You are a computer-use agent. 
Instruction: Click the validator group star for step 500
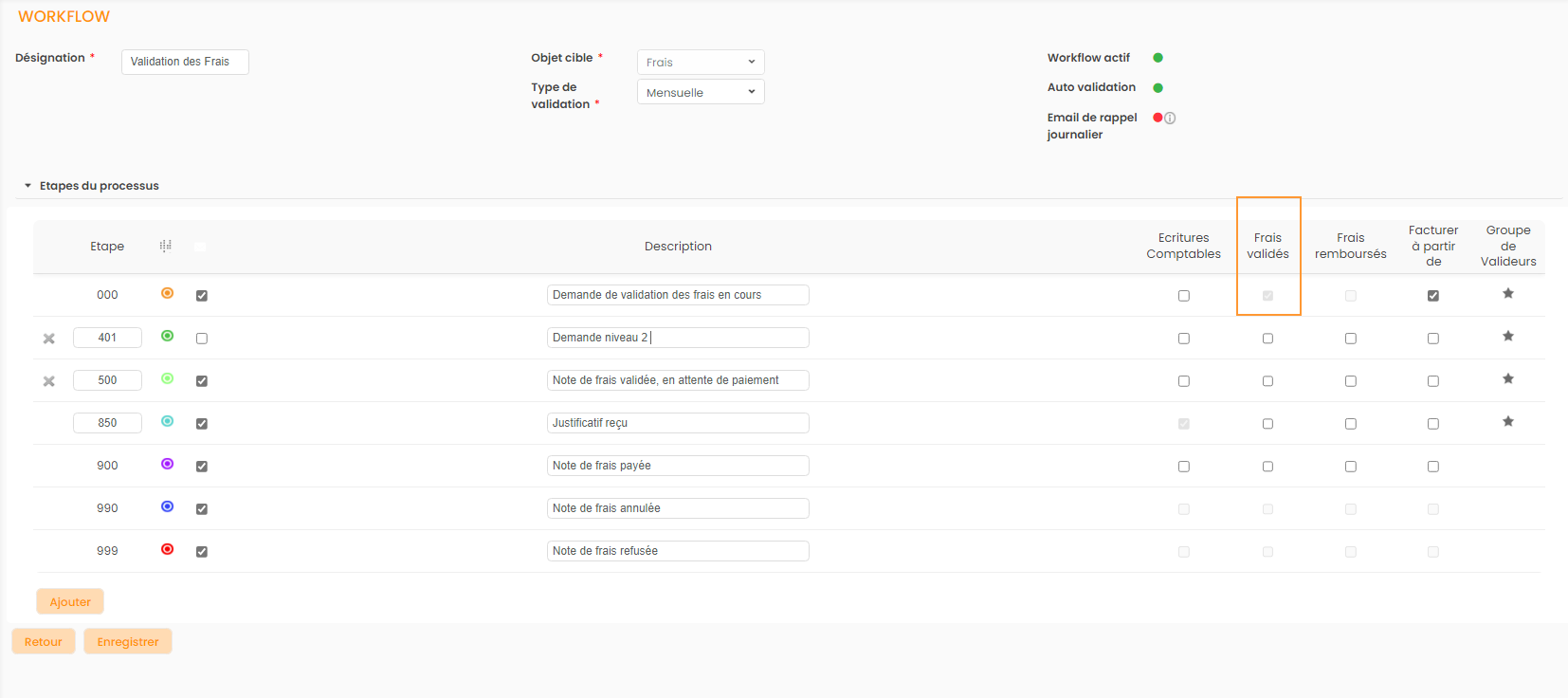(1507, 379)
